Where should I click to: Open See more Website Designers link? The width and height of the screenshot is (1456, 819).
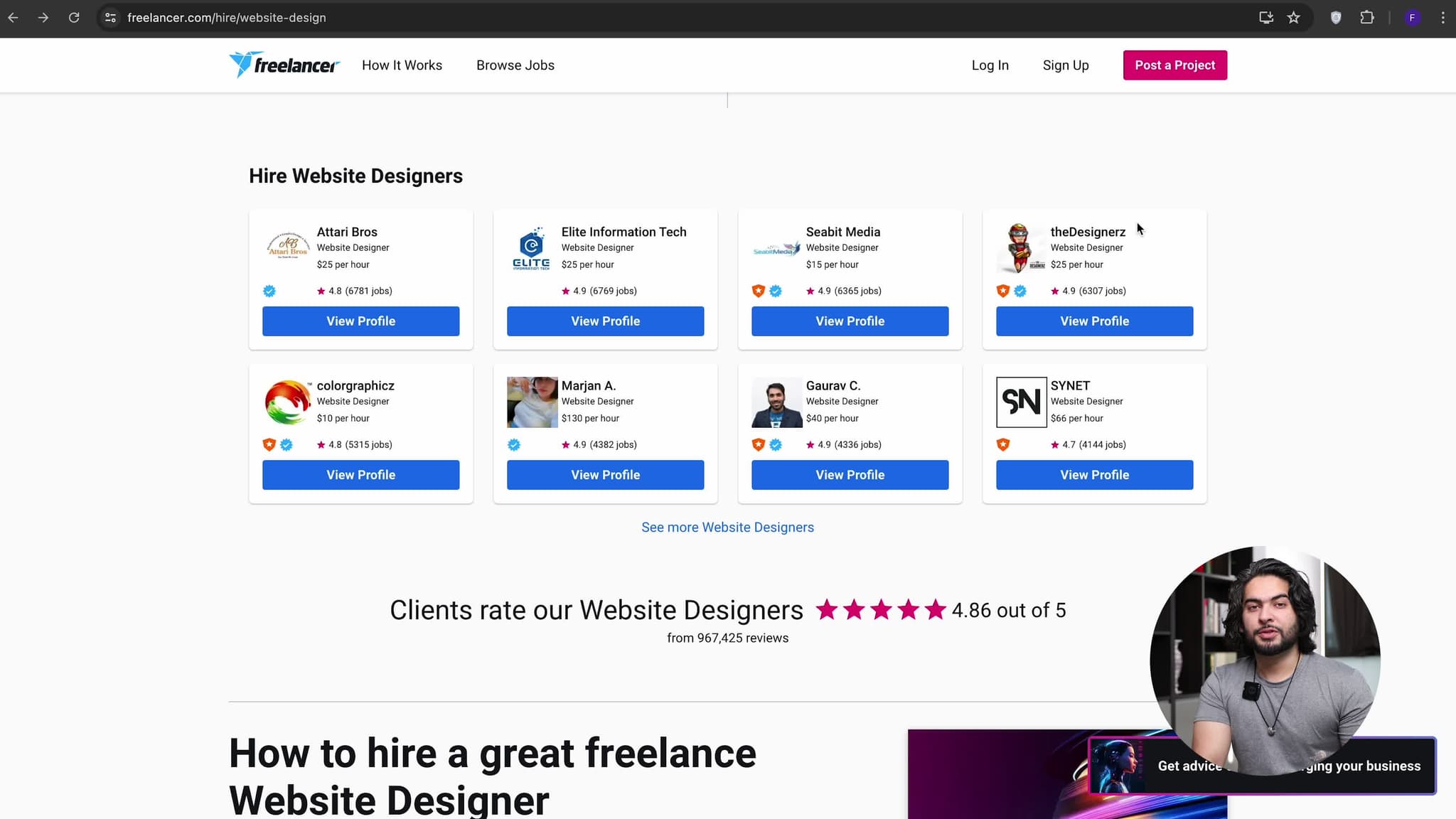pyautogui.click(x=727, y=528)
